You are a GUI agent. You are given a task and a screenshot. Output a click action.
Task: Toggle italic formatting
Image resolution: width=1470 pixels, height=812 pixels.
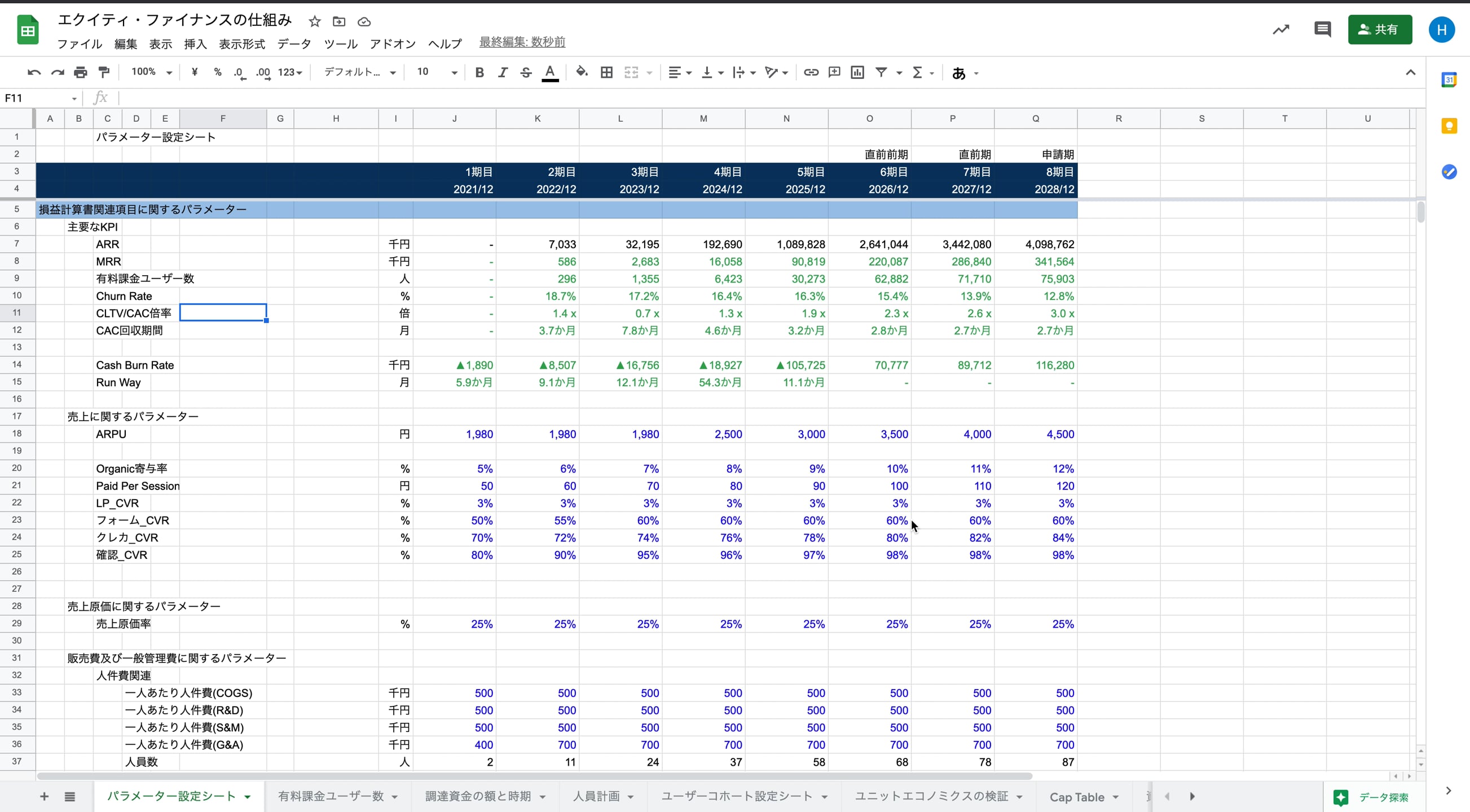pyautogui.click(x=502, y=73)
